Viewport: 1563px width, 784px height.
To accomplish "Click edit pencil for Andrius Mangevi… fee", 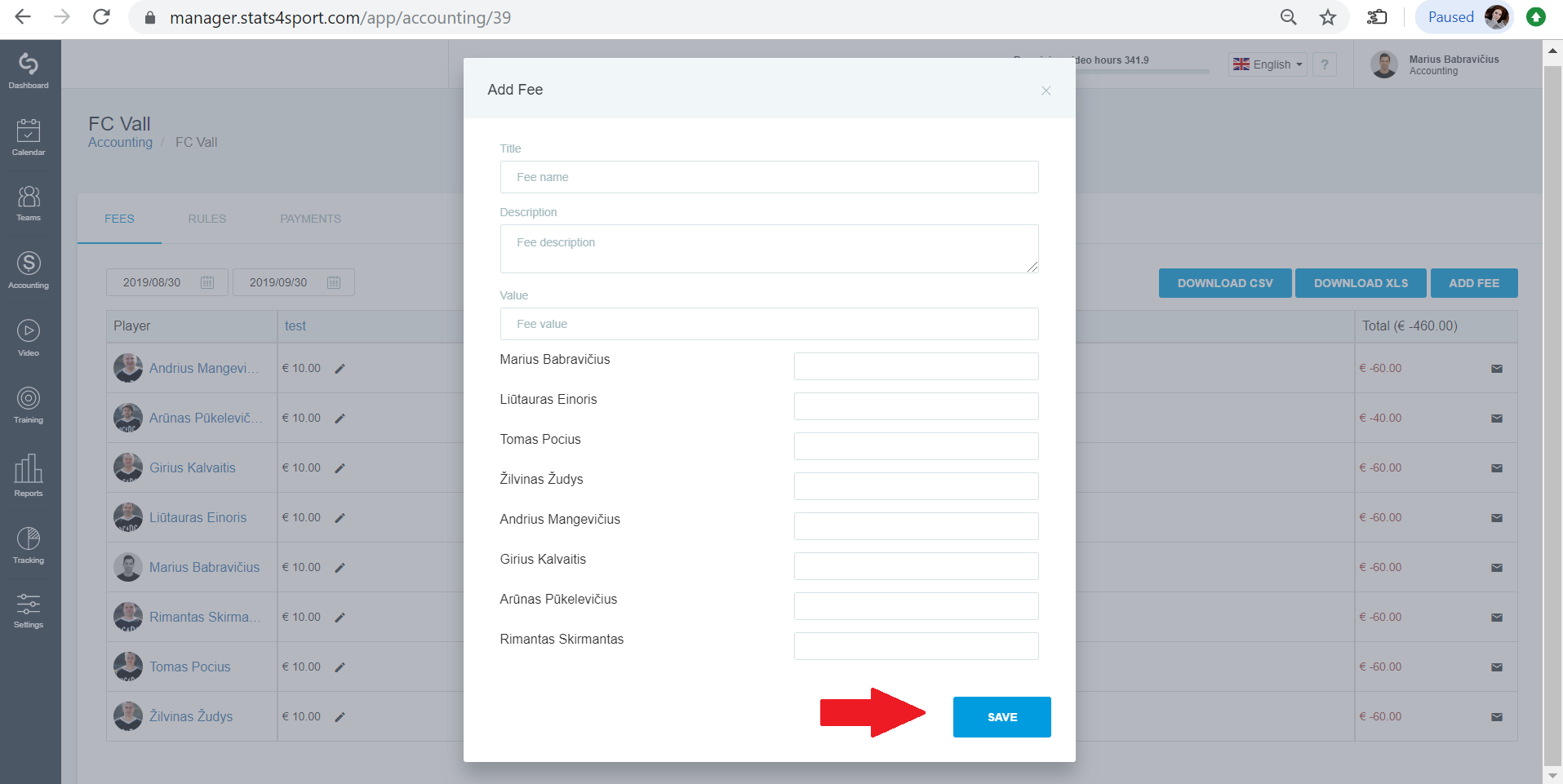I will pyautogui.click(x=340, y=369).
